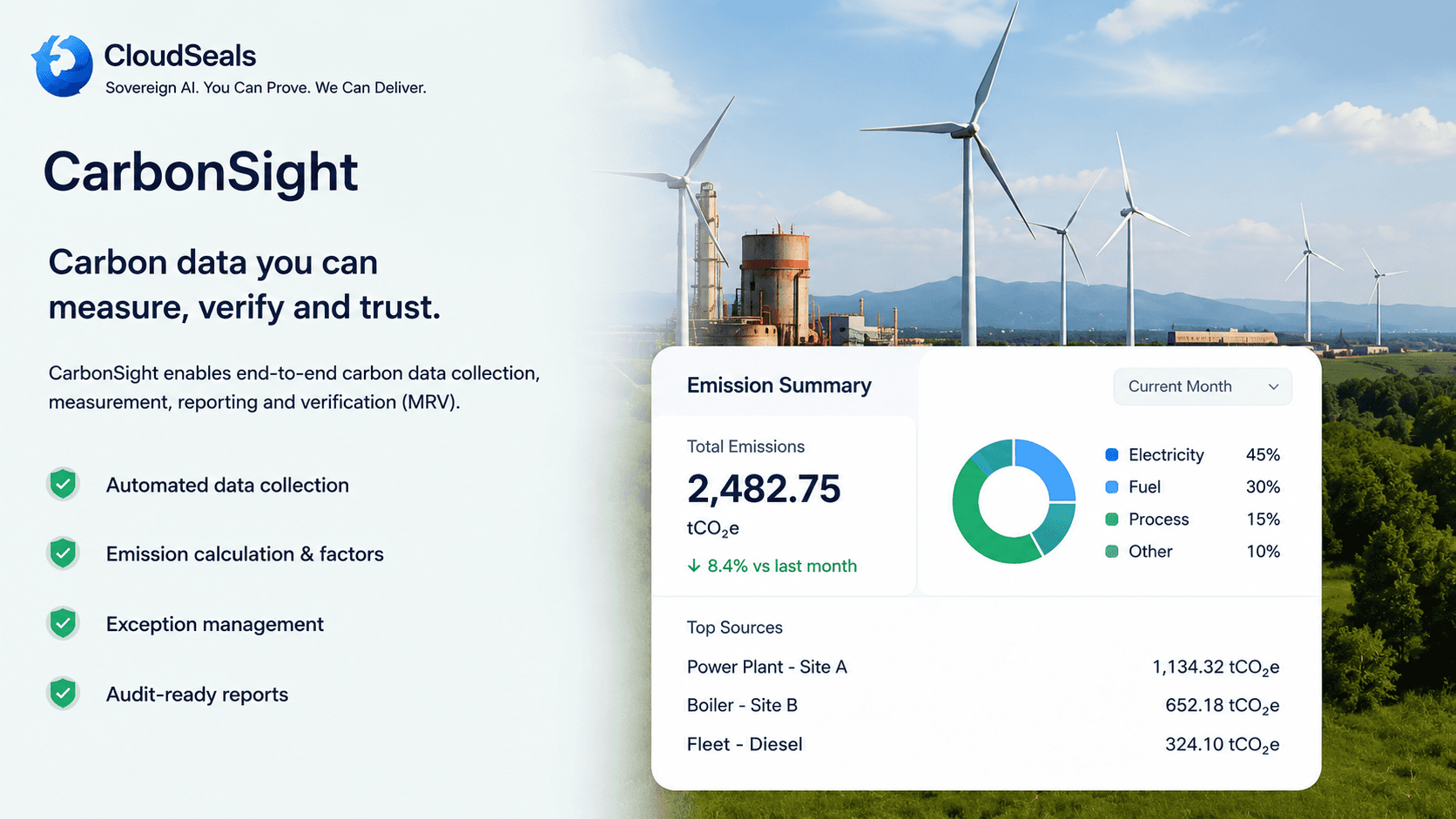Click the Process legend color dot

tap(1112, 519)
